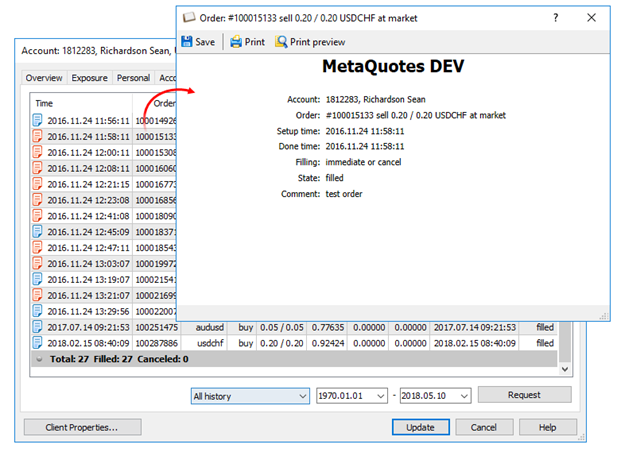The width and height of the screenshot is (617, 456).
Task: Click the scrollbar down arrow in orders list
Action: 565,369
